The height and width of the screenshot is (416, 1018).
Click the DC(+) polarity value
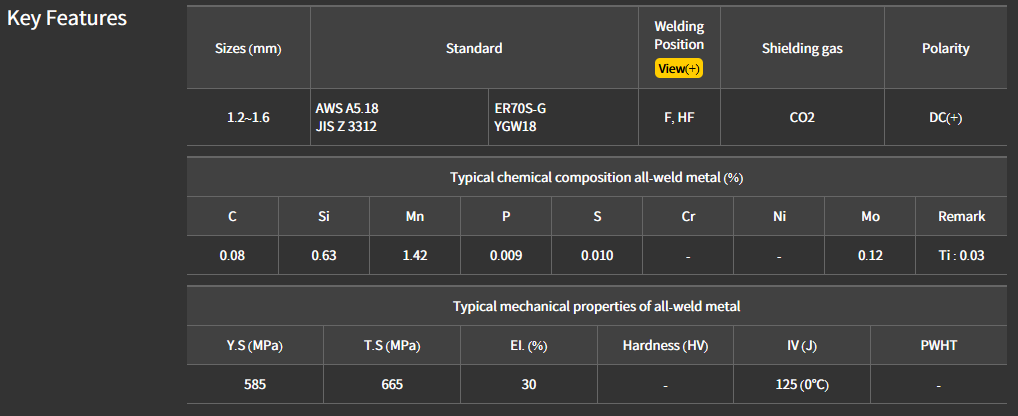945,117
